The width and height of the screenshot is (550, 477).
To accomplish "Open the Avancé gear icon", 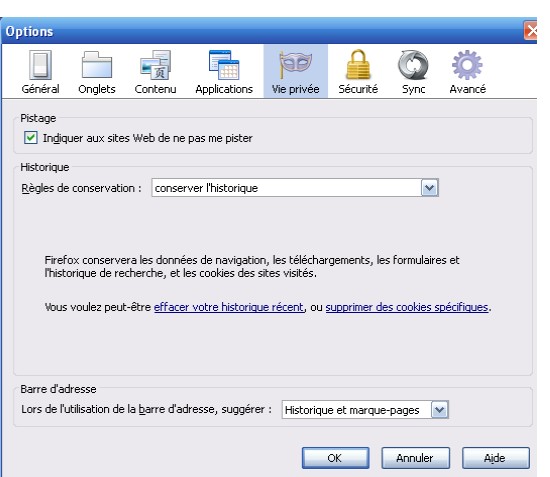I will 467,65.
